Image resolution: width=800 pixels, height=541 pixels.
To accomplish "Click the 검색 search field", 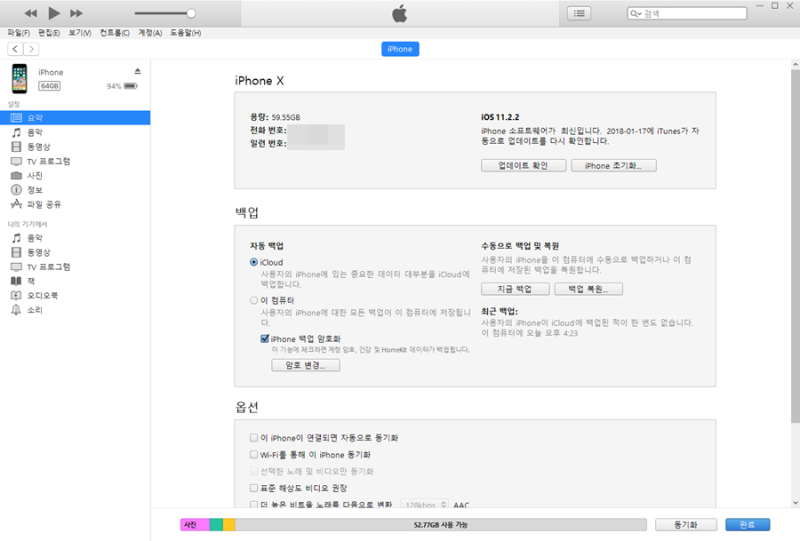I will tap(687, 13).
